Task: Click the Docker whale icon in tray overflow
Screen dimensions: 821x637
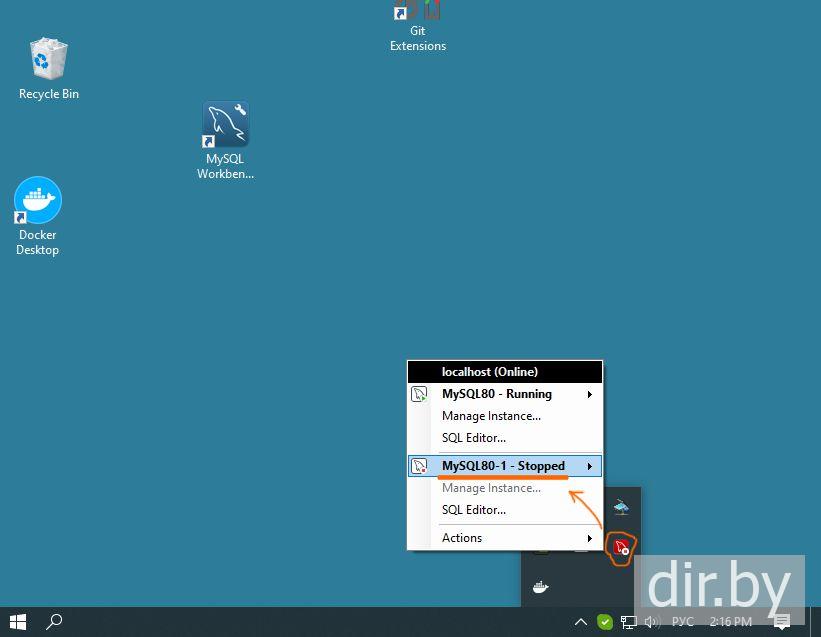Action: tap(540, 587)
